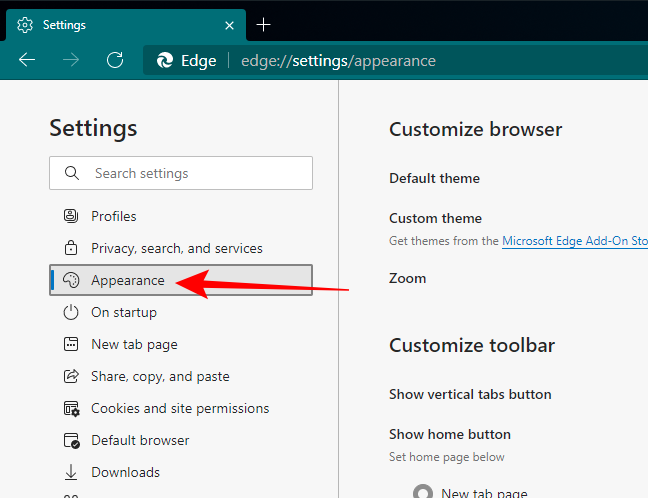The width and height of the screenshot is (648, 498).
Task: Click the edge://settings/appearance address bar
Action: coord(338,60)
